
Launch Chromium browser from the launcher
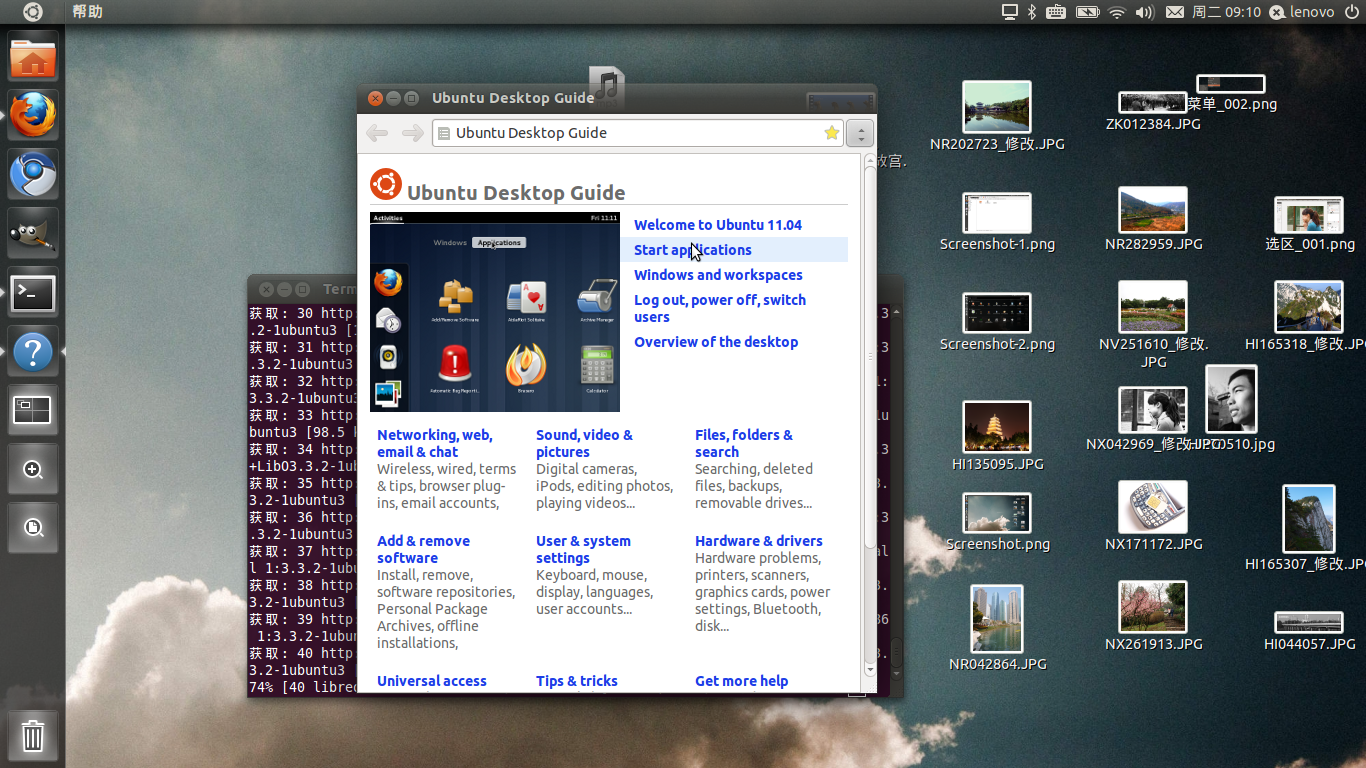(33, 175)
